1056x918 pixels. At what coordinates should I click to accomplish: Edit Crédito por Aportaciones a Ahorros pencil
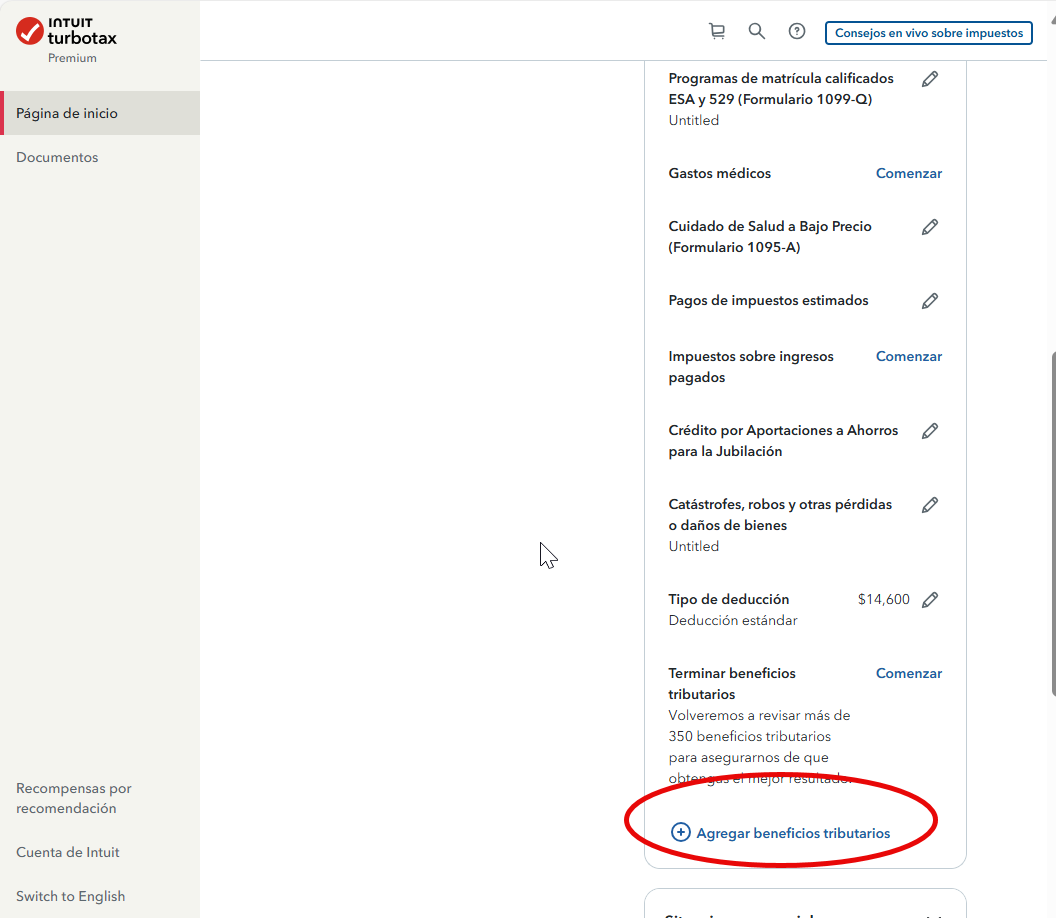pyautogui.click(x=930, y=431)
